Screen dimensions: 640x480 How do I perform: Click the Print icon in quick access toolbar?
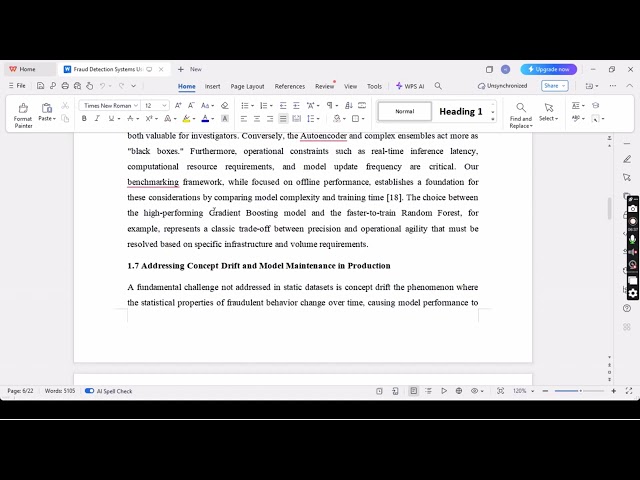tap(65, 86)
